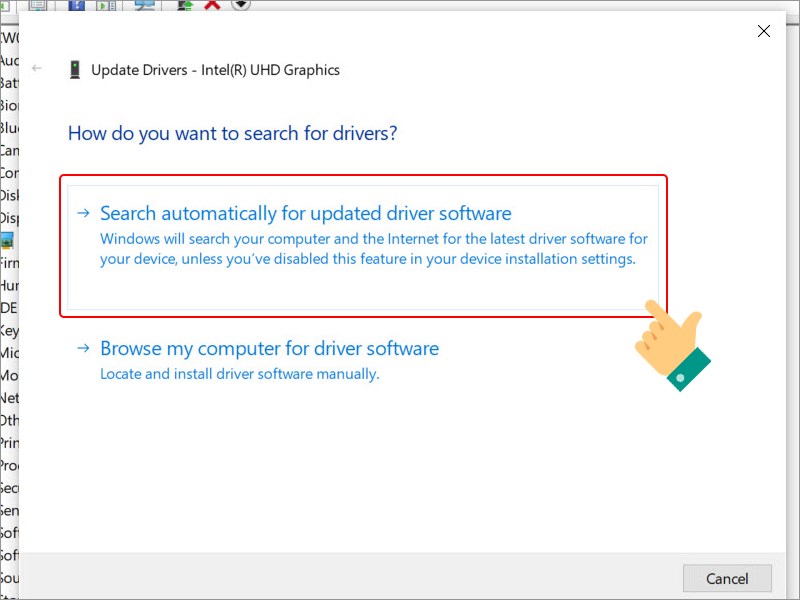Image resolution: width=800 pixels, height=600 pixels.
Task: Click the action pane icon with green arrow
Action: point(105,5)
